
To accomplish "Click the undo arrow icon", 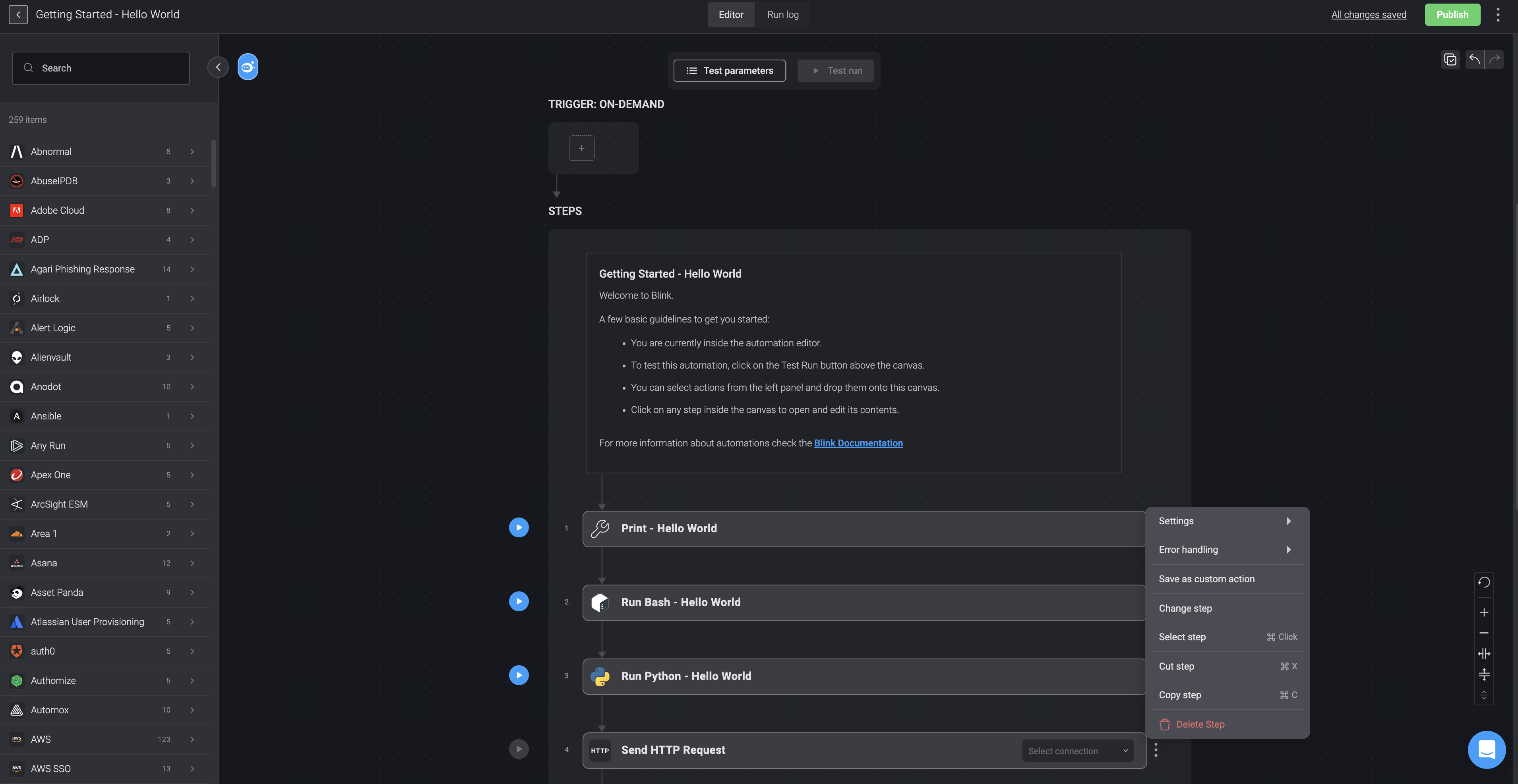I will (1474, 59).
